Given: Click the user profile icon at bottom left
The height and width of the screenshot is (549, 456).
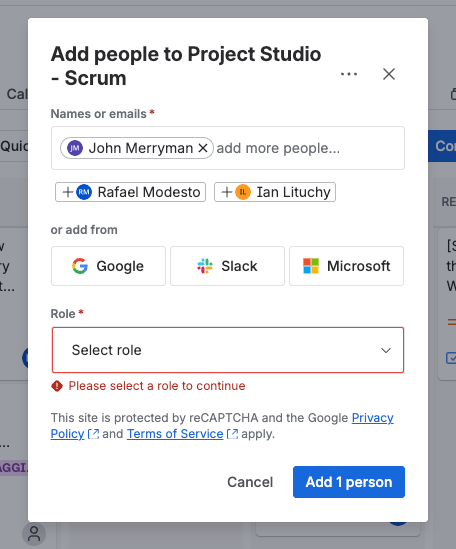Looking at the screenshot, I should 34,534.
